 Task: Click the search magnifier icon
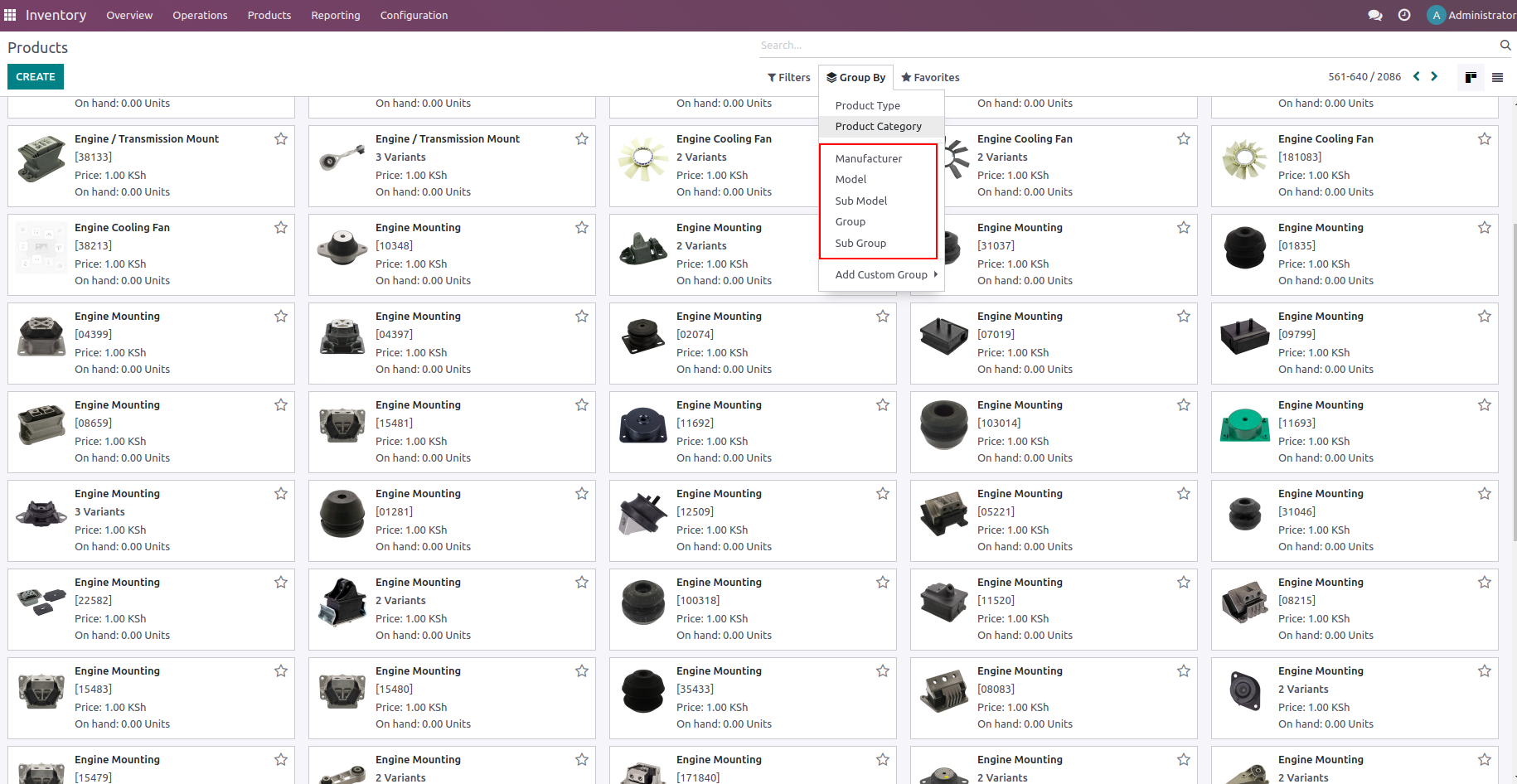click(1505, 45)
